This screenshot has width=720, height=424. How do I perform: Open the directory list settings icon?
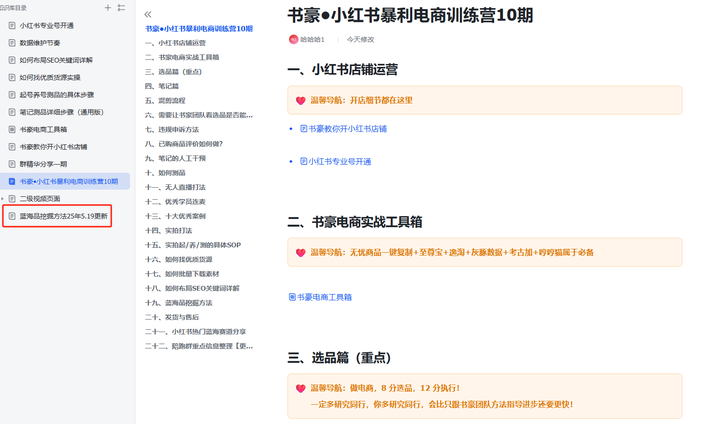click(121, 7)
